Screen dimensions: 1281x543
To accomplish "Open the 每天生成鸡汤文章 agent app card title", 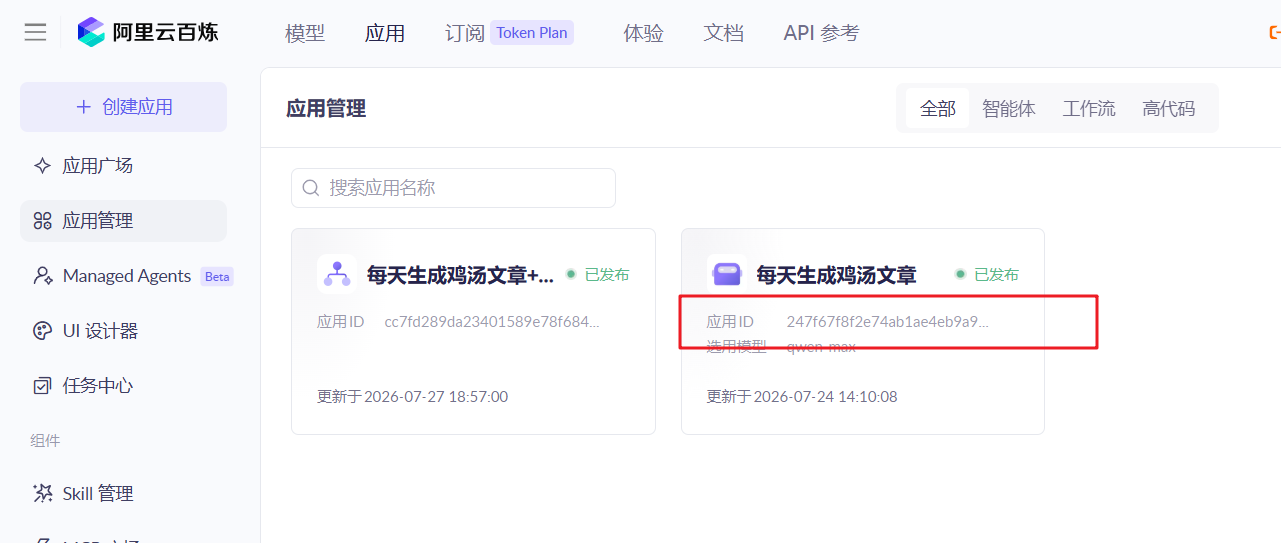I will point(836,275).
